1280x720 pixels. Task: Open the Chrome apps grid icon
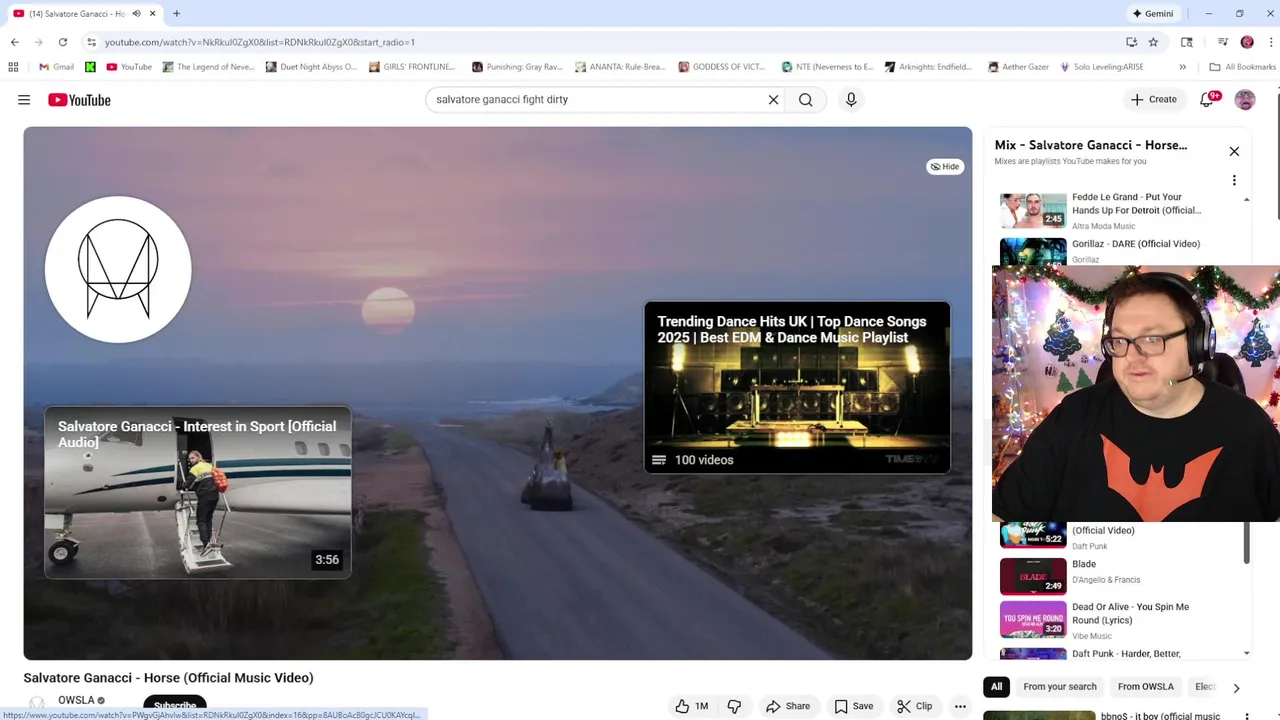pyautogui.click(x=13, y=67)
